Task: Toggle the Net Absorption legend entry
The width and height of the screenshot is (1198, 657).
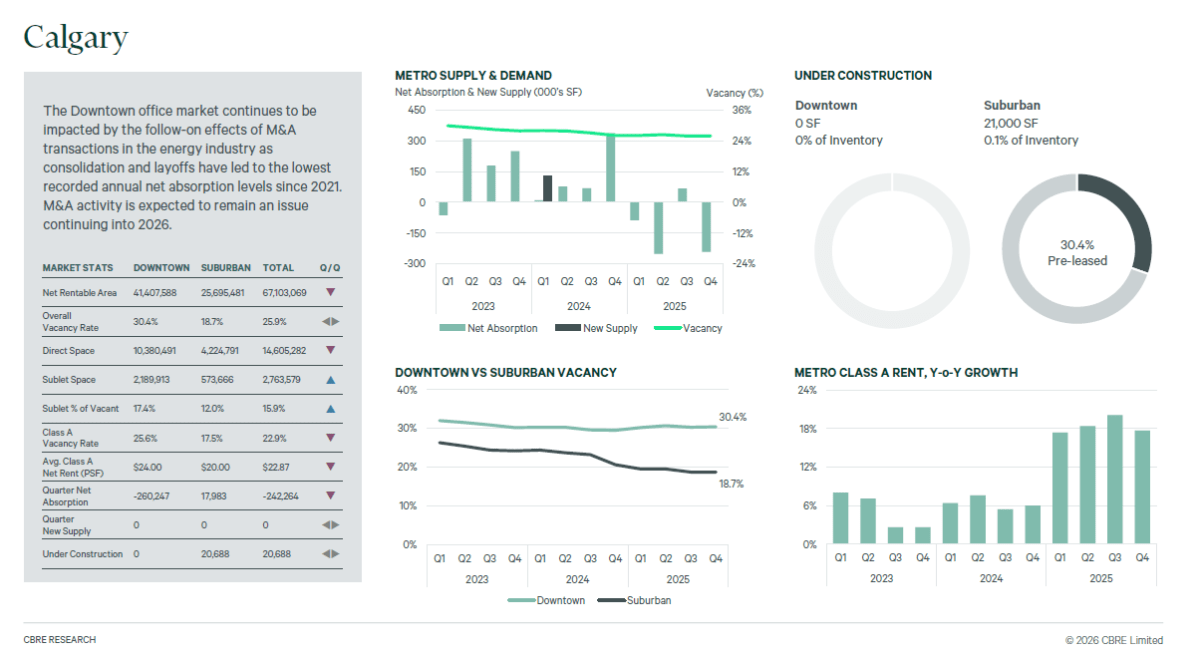Action: tap(490, 328)
